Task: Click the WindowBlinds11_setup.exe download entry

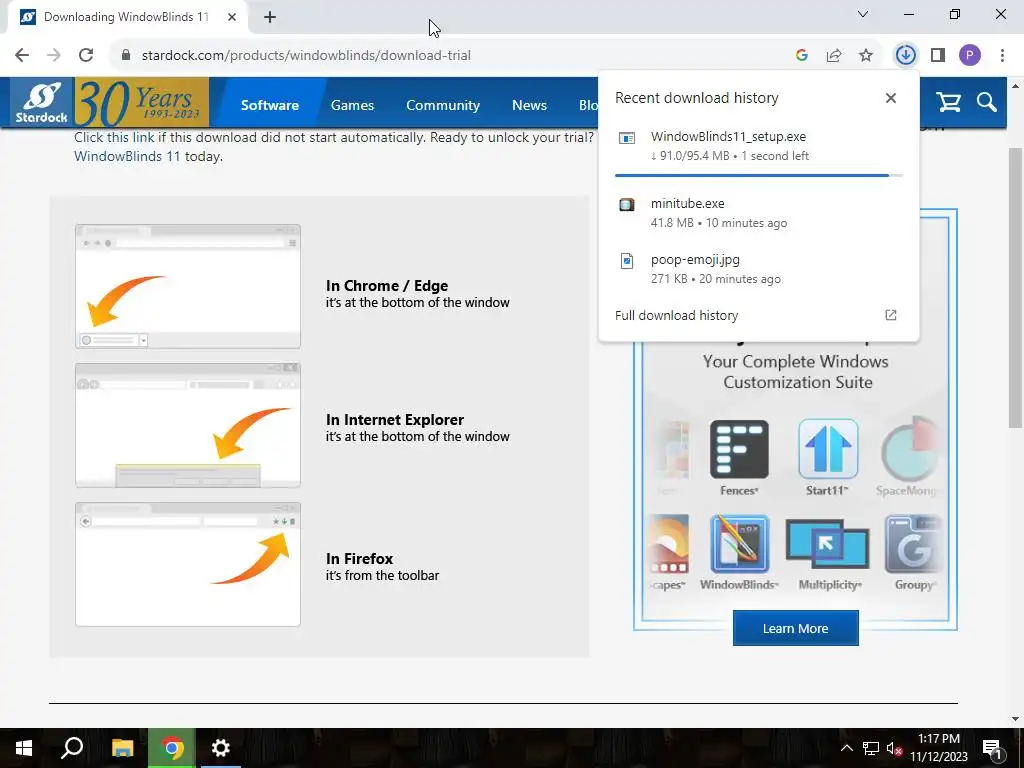Action: [758, 146]
